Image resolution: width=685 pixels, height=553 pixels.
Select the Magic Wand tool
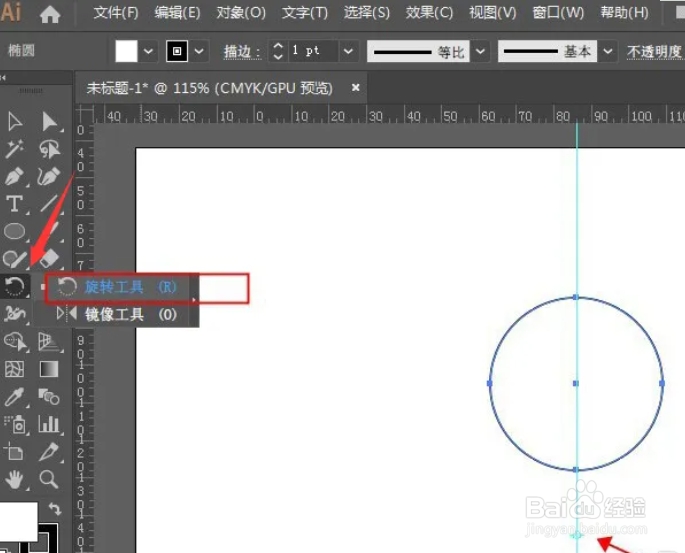coord(15,149)
